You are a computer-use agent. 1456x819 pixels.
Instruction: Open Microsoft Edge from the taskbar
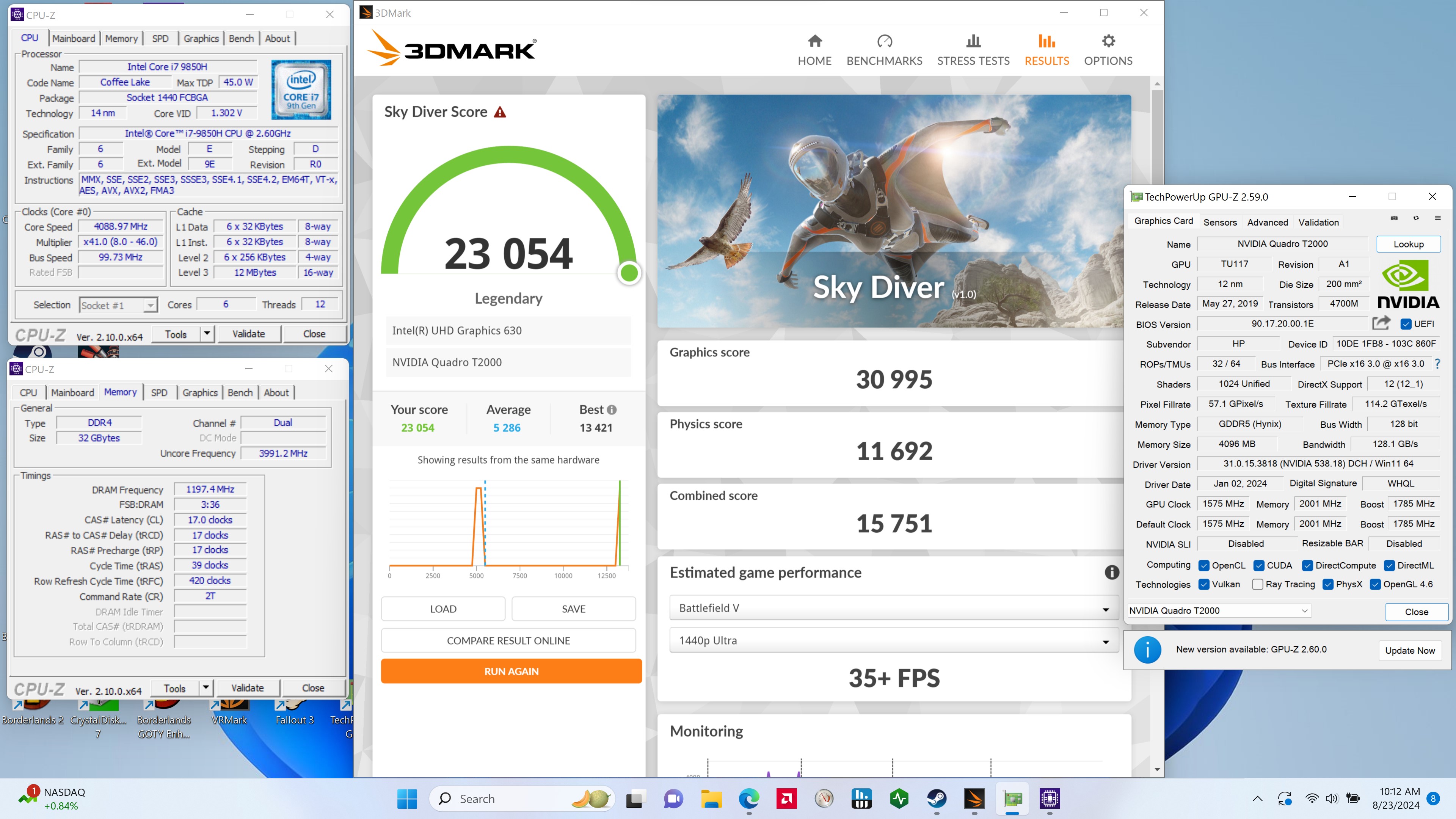749,799
